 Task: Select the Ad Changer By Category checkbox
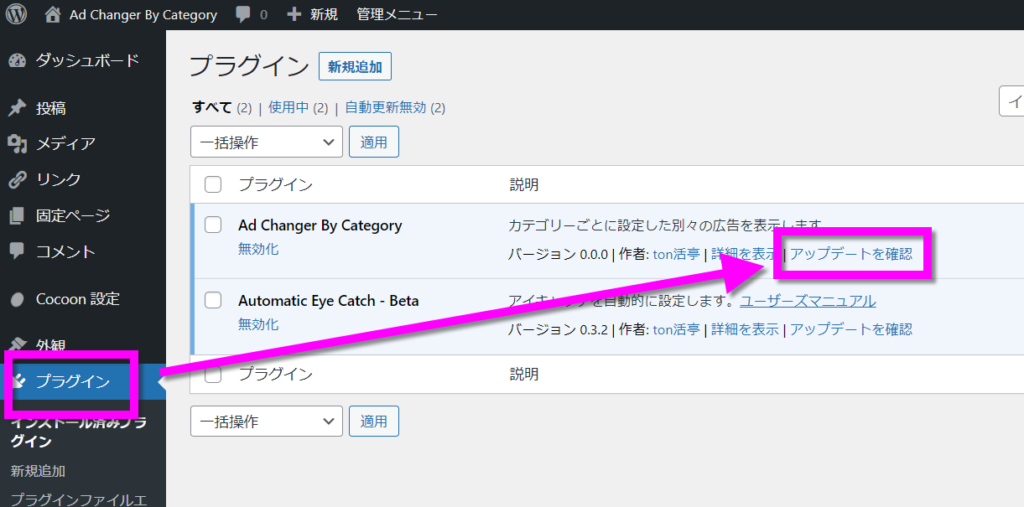pyautogui.click(x=213, y=225)
